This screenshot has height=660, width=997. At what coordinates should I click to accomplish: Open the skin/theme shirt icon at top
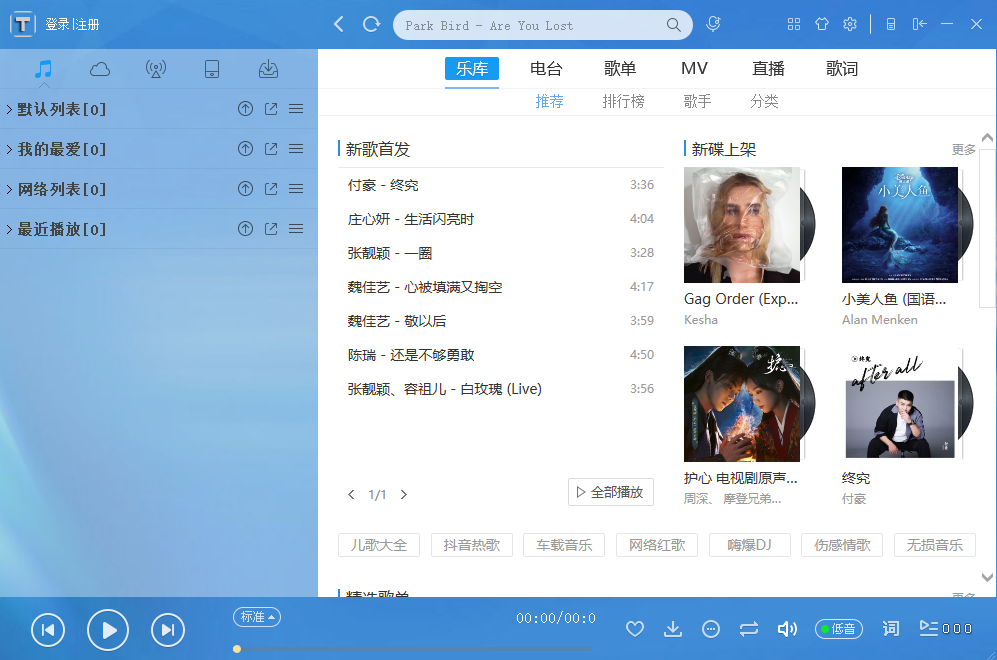coord(822,24)
